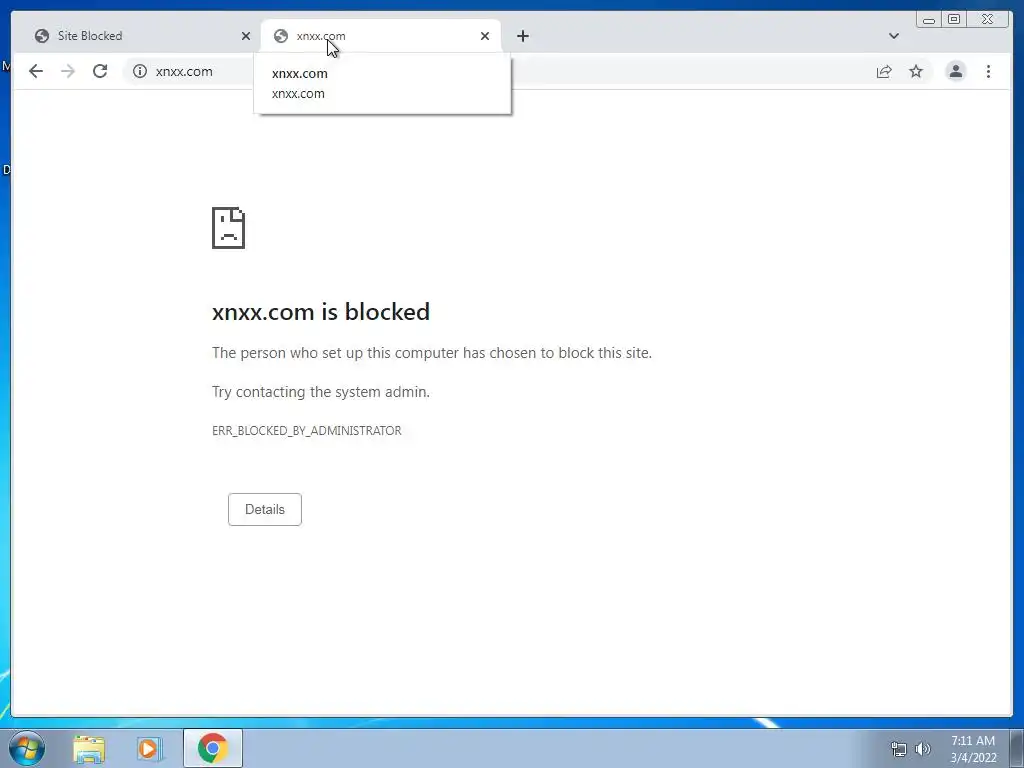This screenshot has width=1024, height=768.
Task: Go back to the previous page
Action: pos(36,71)
